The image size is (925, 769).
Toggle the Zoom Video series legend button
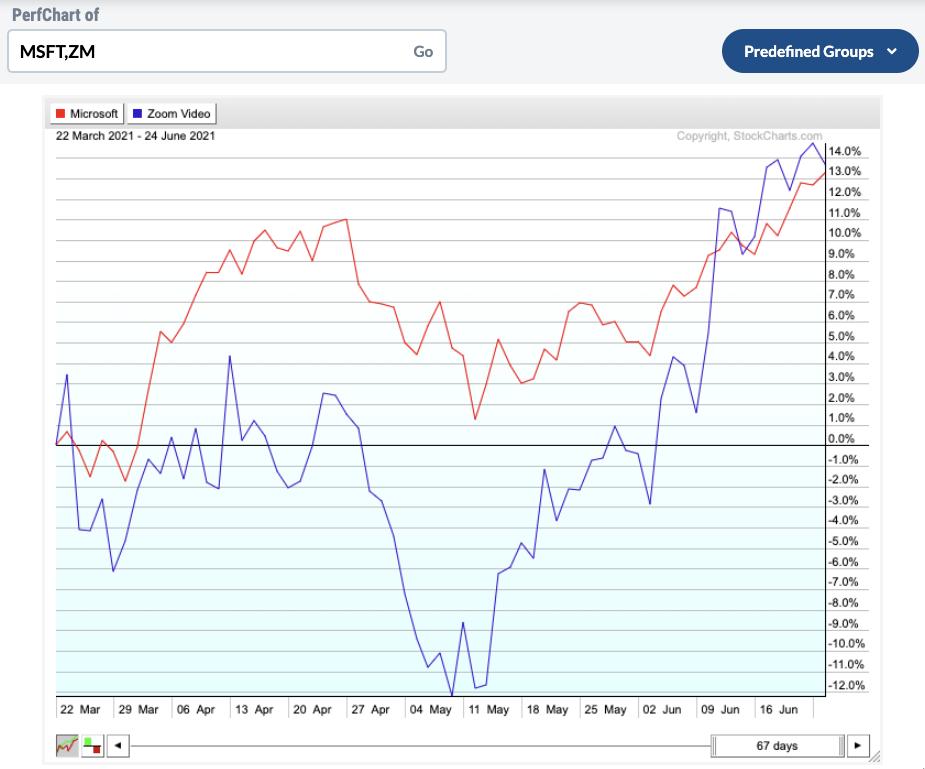172,113
